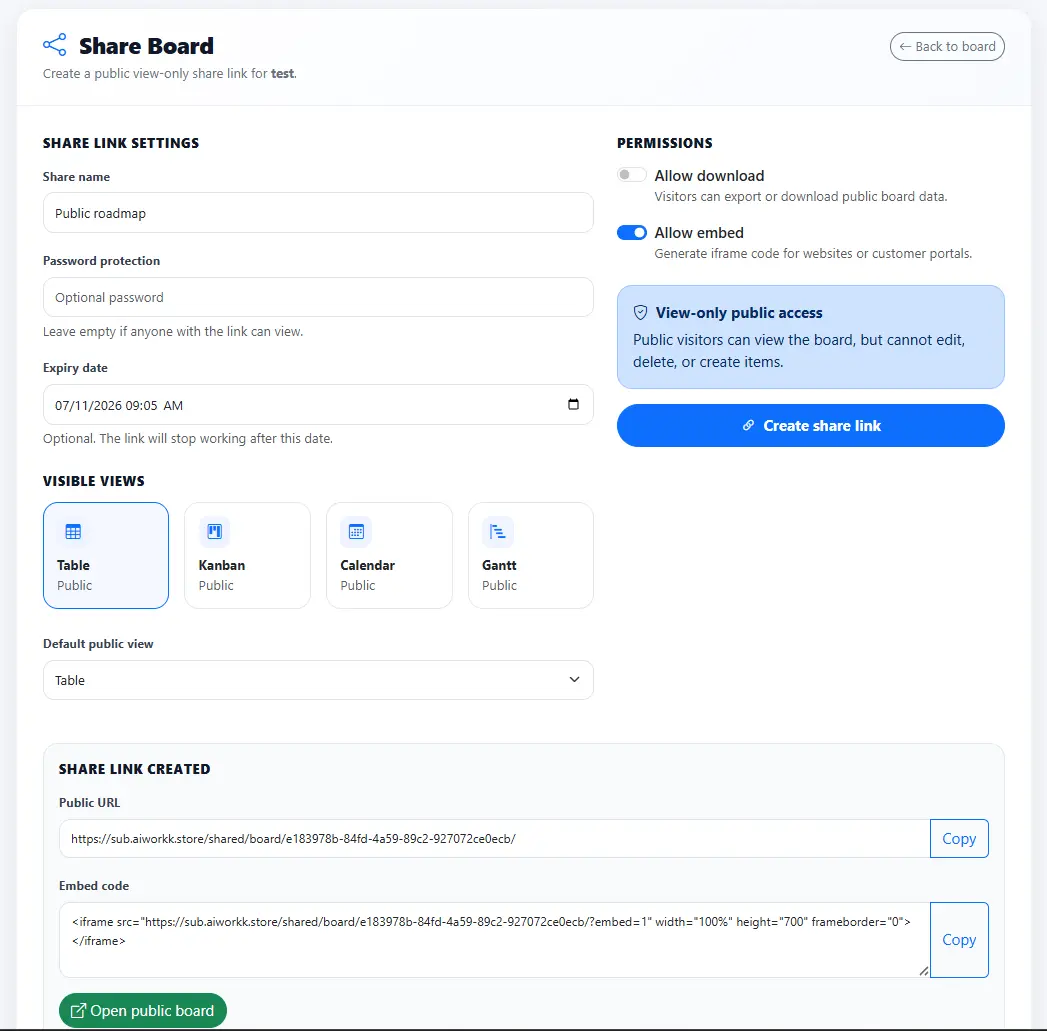
Task: Disable the Allow embed toggle
Action: coord(632,232)
